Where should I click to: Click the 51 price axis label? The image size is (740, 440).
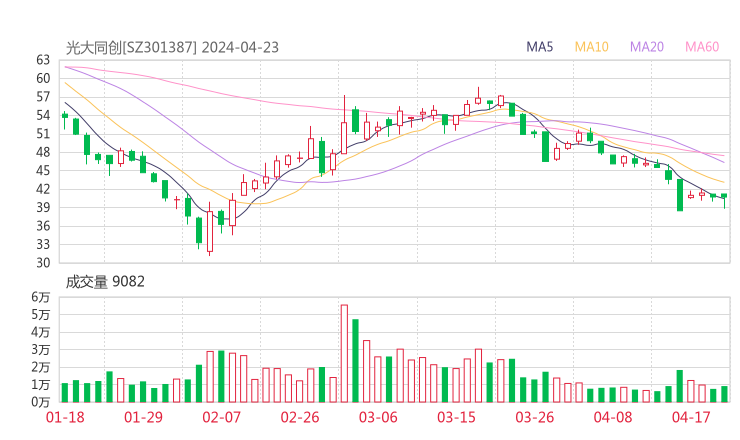43,134
